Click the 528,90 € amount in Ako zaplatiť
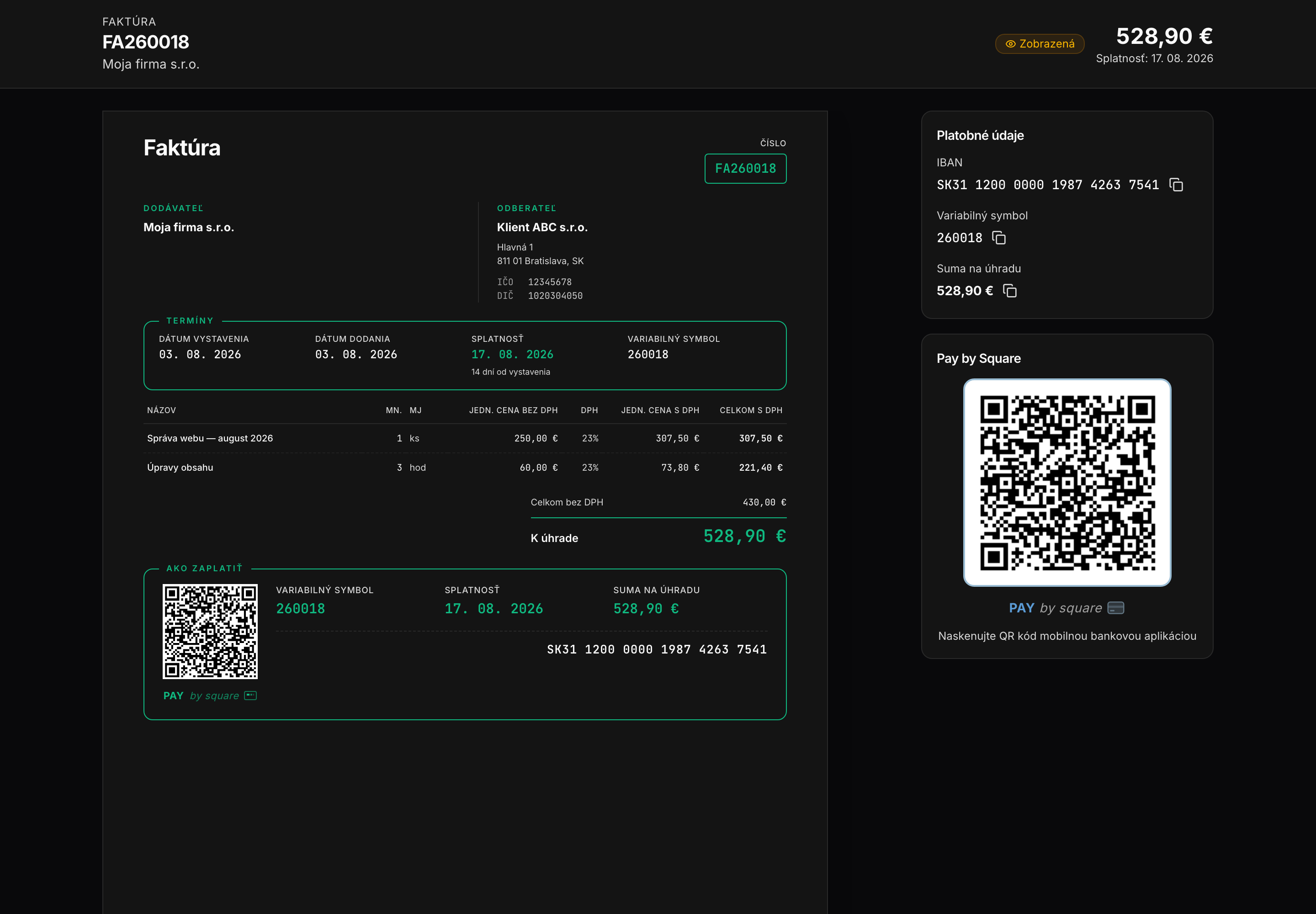Viewport: 1316px width, 914px height. click(646, 608)
